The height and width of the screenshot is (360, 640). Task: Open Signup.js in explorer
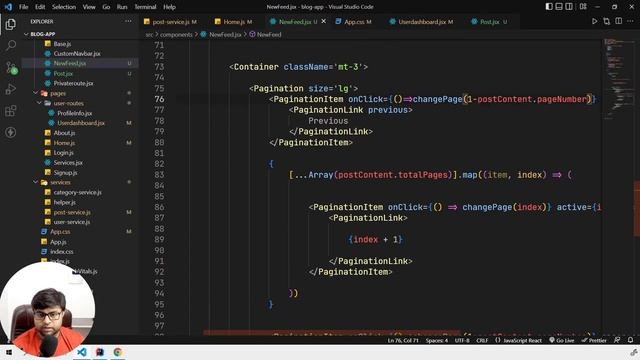point(65,173)
